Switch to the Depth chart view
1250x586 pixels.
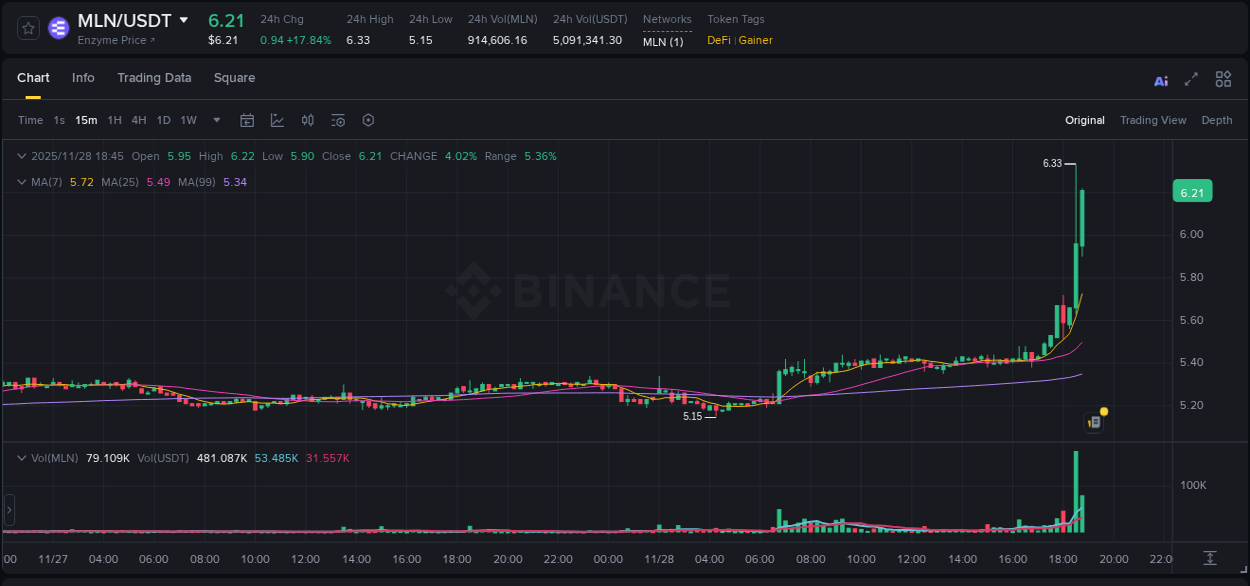point(1216,120)
